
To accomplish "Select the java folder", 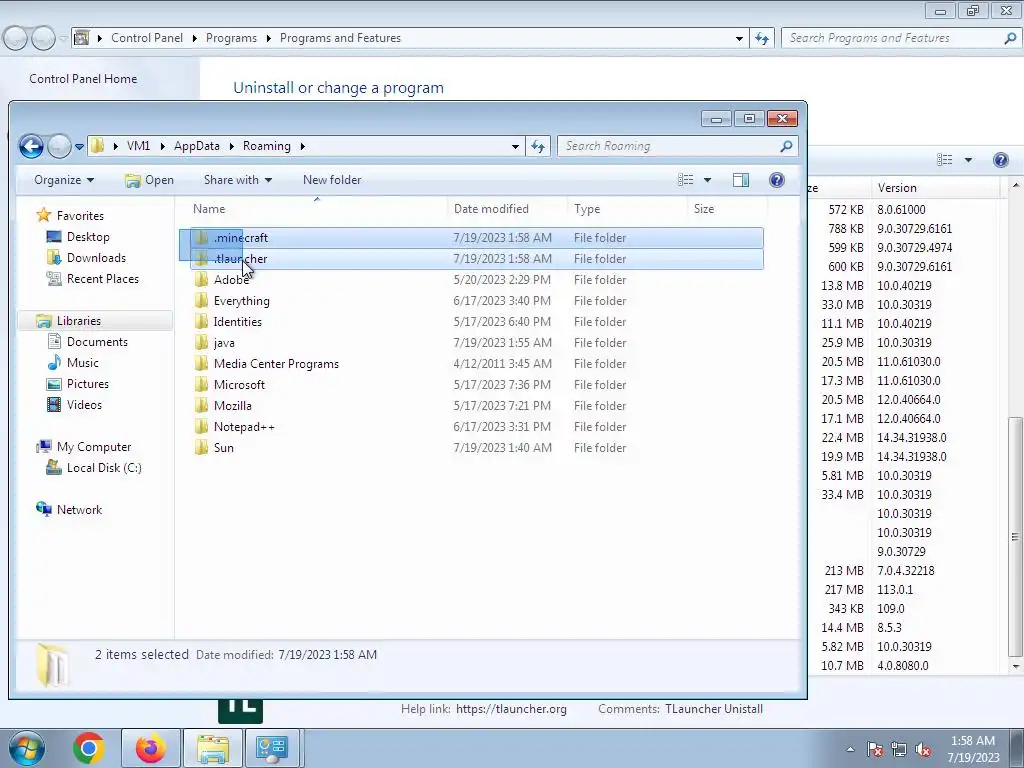I will pyautogui.click(x=223, y=342).
